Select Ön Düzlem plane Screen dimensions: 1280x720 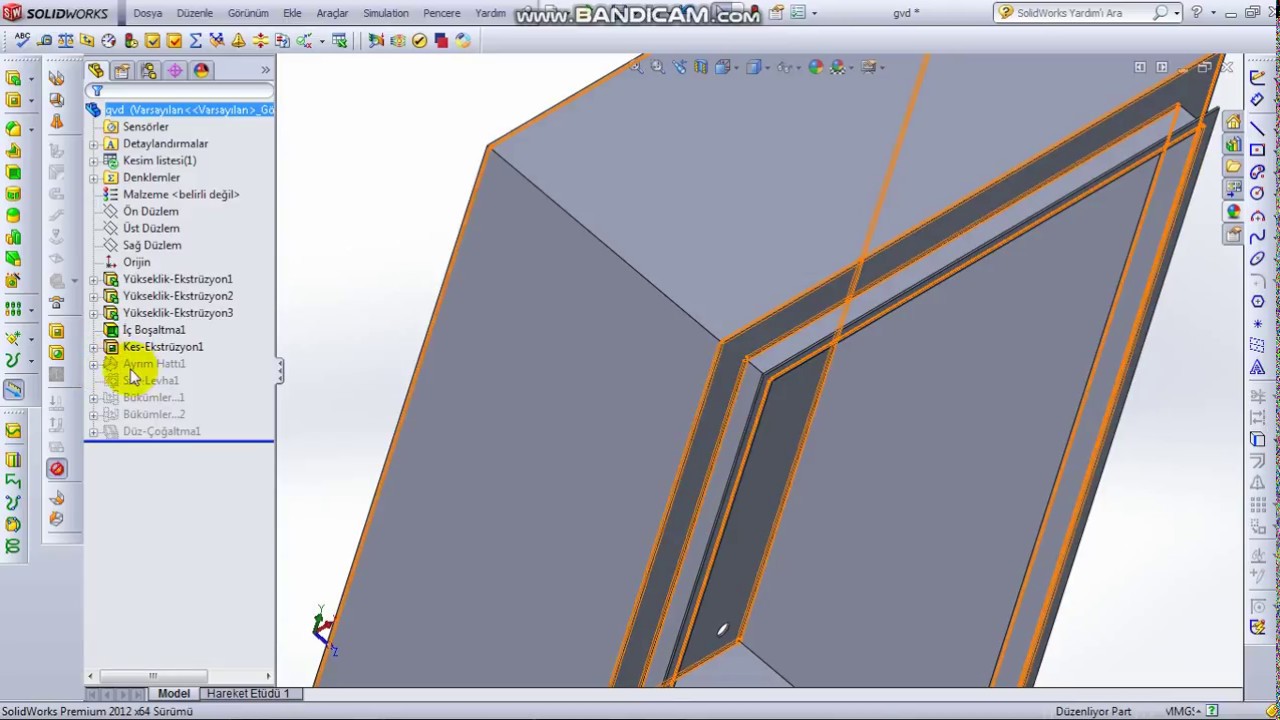pyautogui.click(x=150, y=211)
